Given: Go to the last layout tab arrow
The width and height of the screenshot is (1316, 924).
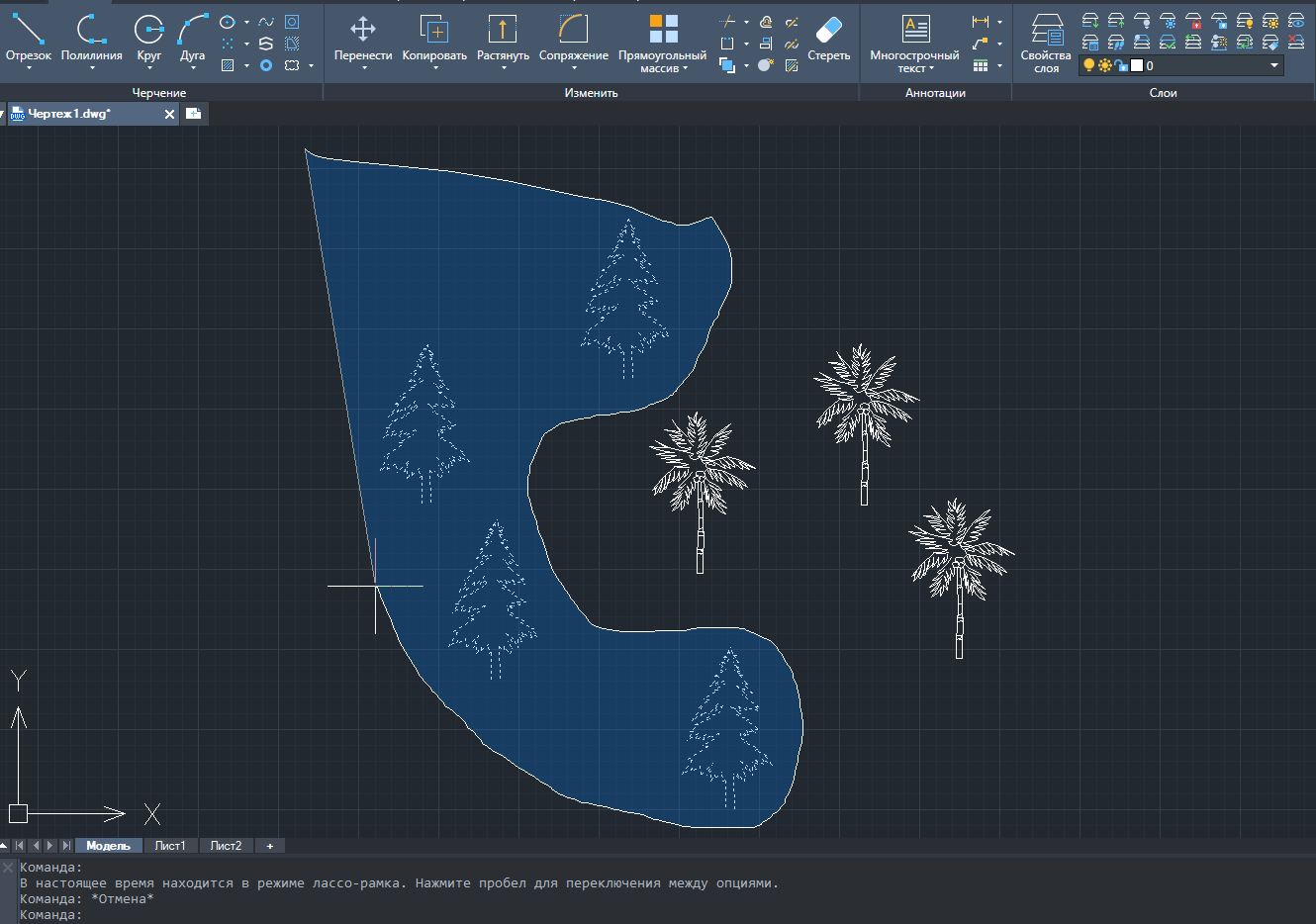Looking at the screenshot, I should (x=66, y=846).
